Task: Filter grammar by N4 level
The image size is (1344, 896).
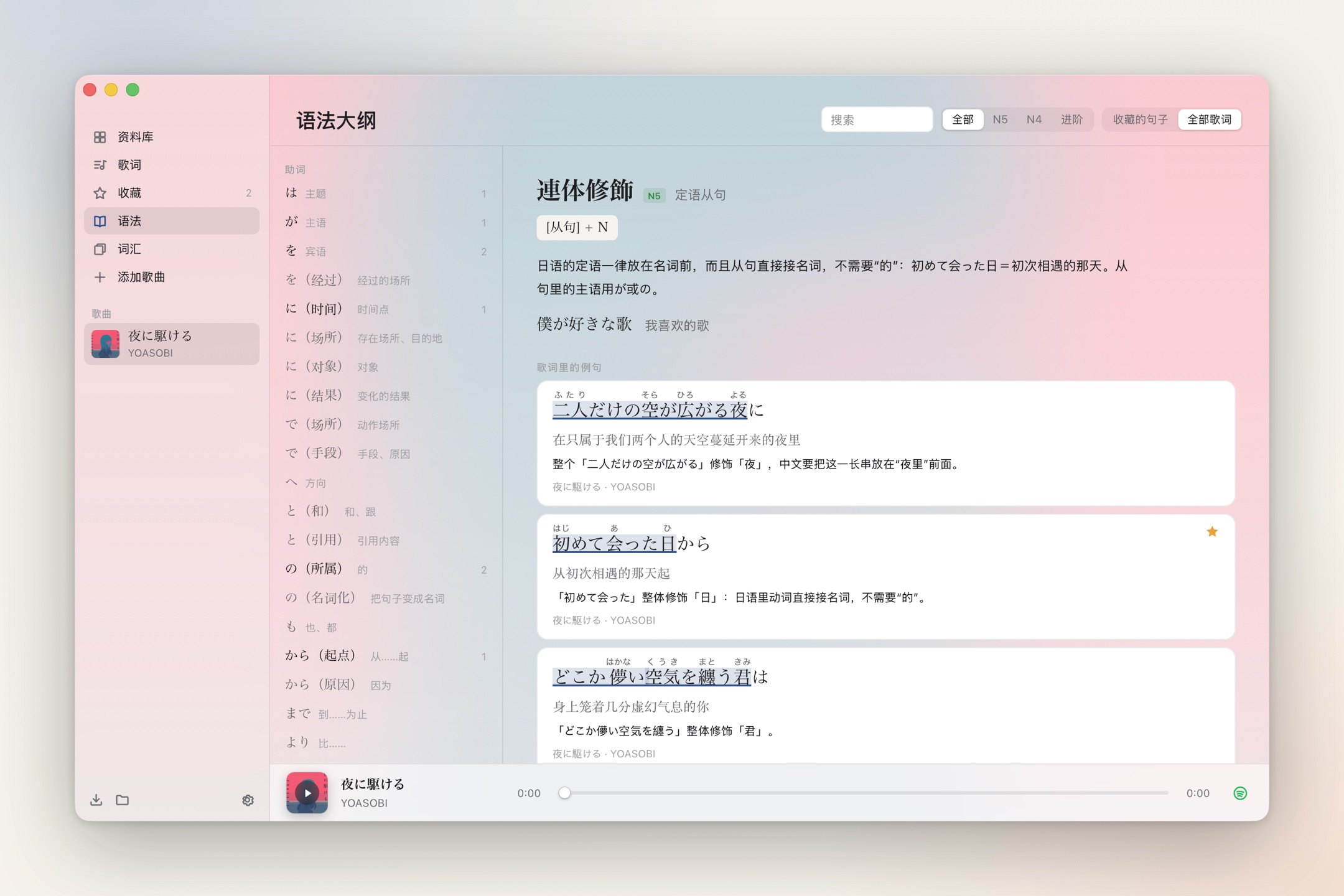Action: 1034,119
